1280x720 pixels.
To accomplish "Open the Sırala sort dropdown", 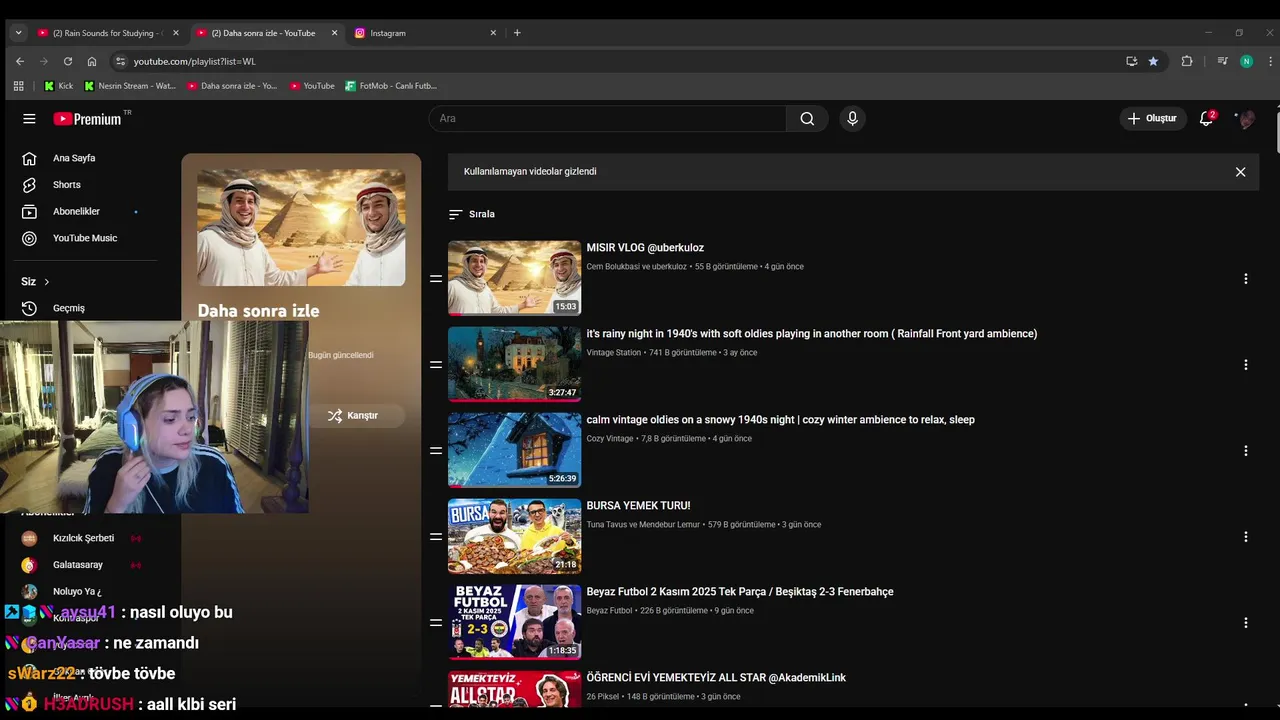I will (x=472, y=214).
